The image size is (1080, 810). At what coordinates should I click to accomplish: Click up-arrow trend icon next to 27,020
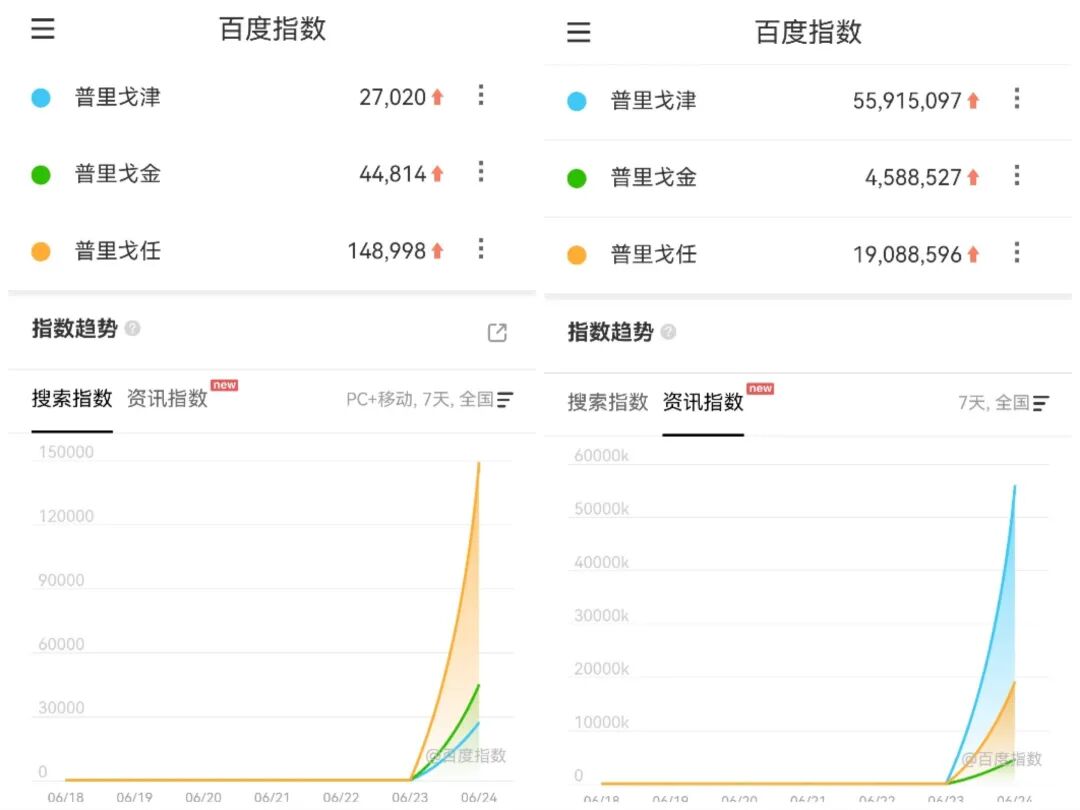tap(437, 98)
